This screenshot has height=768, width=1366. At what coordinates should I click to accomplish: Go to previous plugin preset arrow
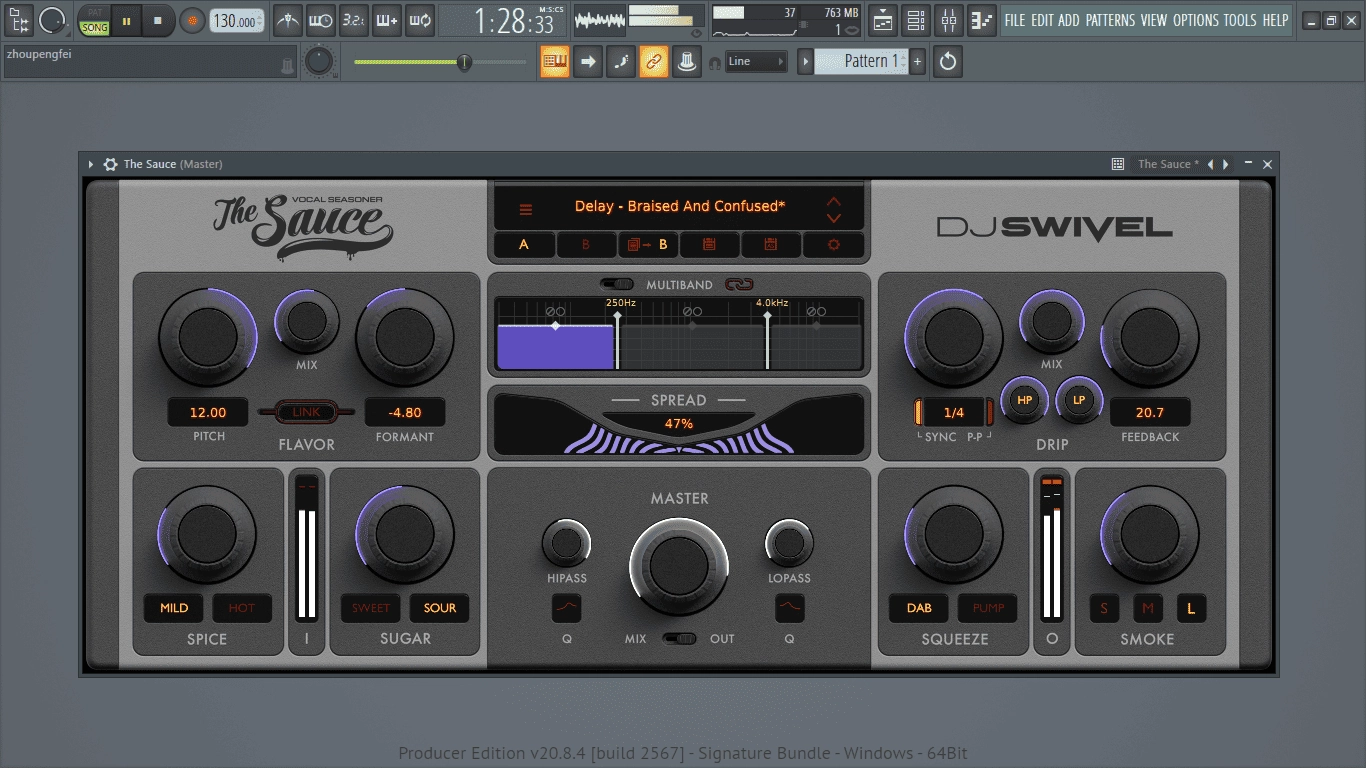[1210, 164]
